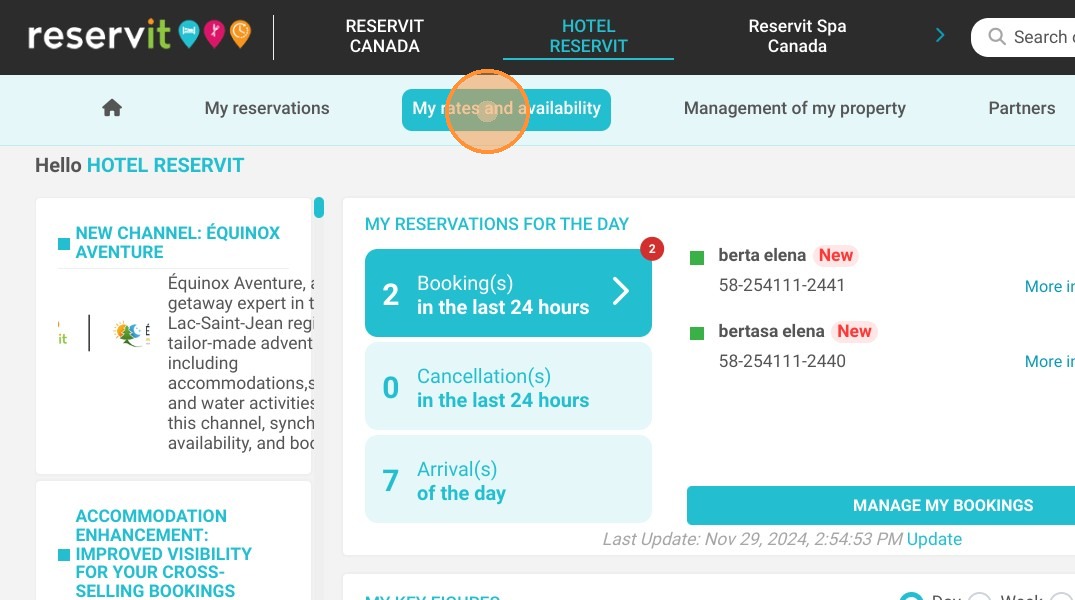Open My rates and availability menu

506,109
